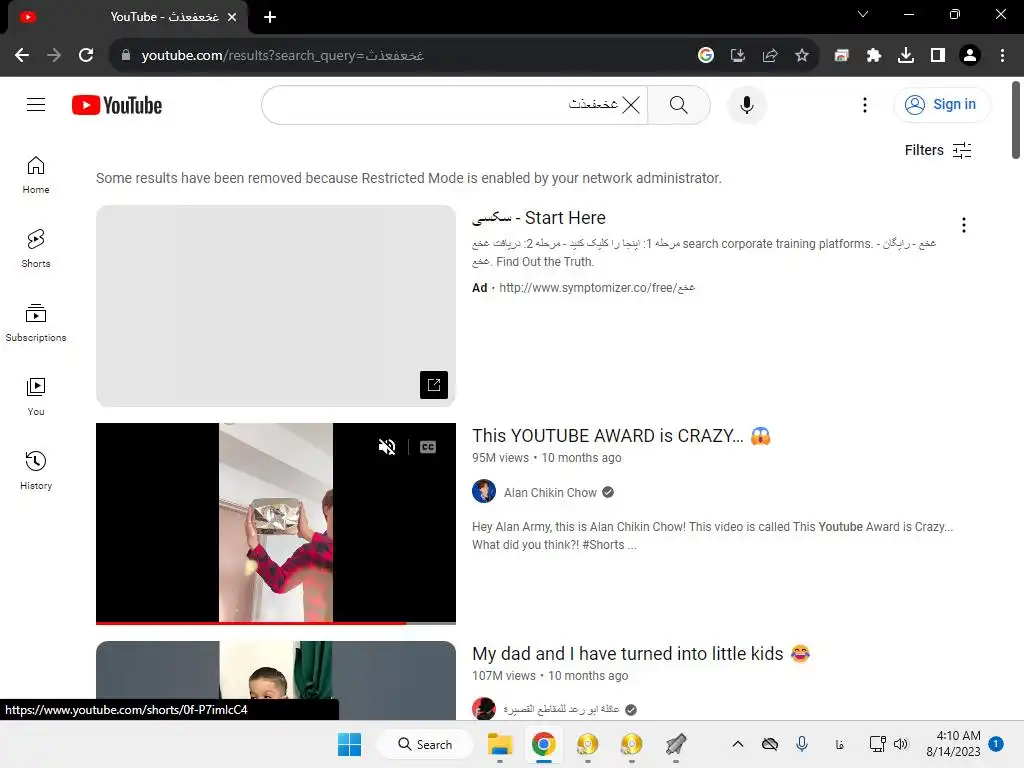Image resolution: width=1024 pixels, height=768 pixels.
Task: Click the taskbar volume icon
Action: pyautogui.click(x=901, y=744)
